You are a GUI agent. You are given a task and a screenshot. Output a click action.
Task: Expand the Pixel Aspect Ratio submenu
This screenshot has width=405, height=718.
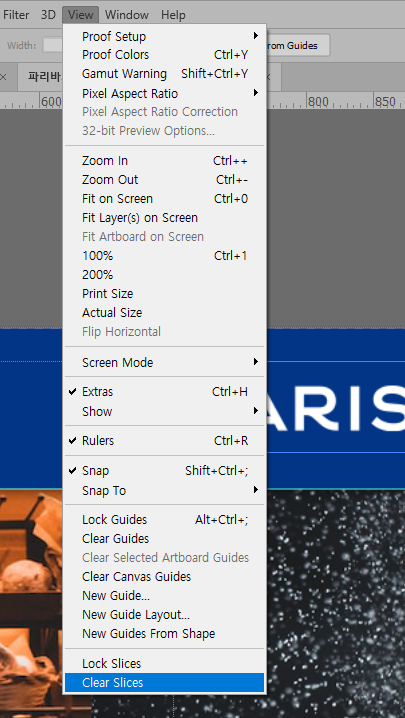(164, 93)
